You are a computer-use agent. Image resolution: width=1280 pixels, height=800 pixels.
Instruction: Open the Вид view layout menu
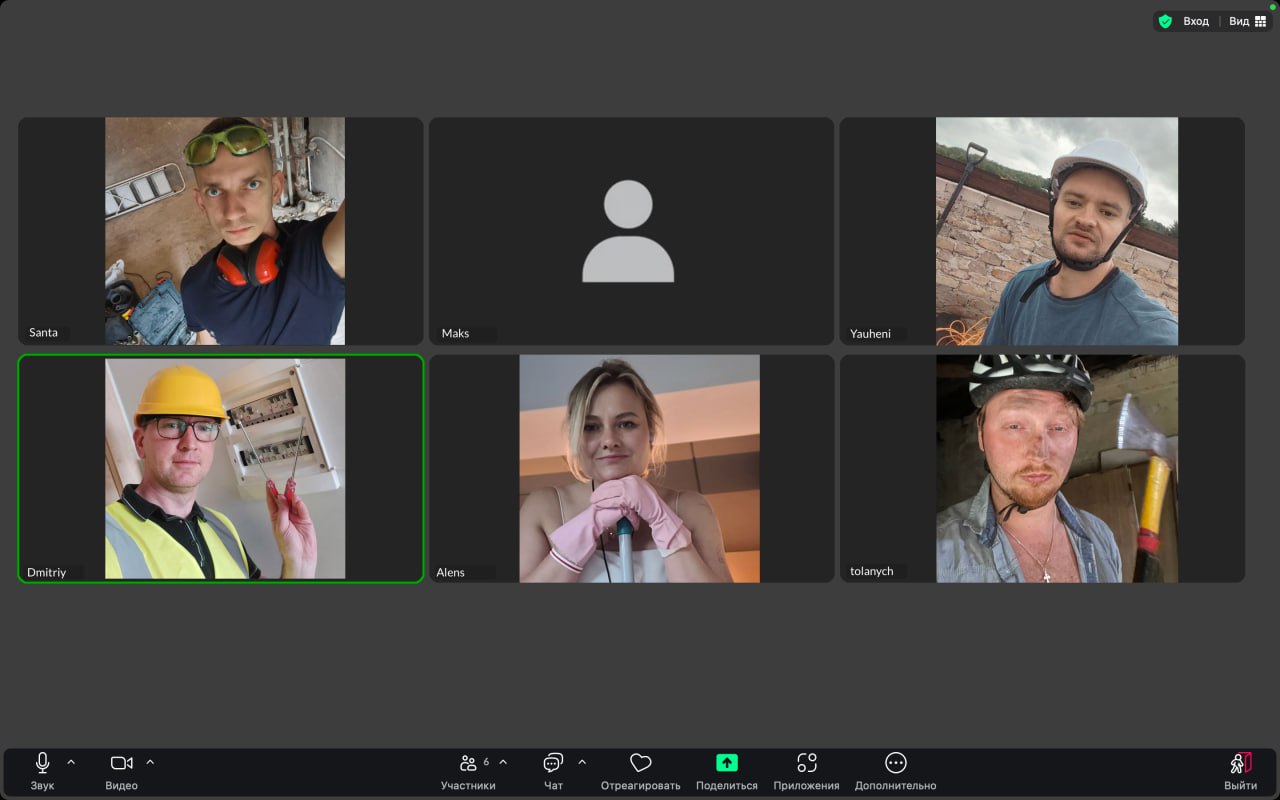1247,21
